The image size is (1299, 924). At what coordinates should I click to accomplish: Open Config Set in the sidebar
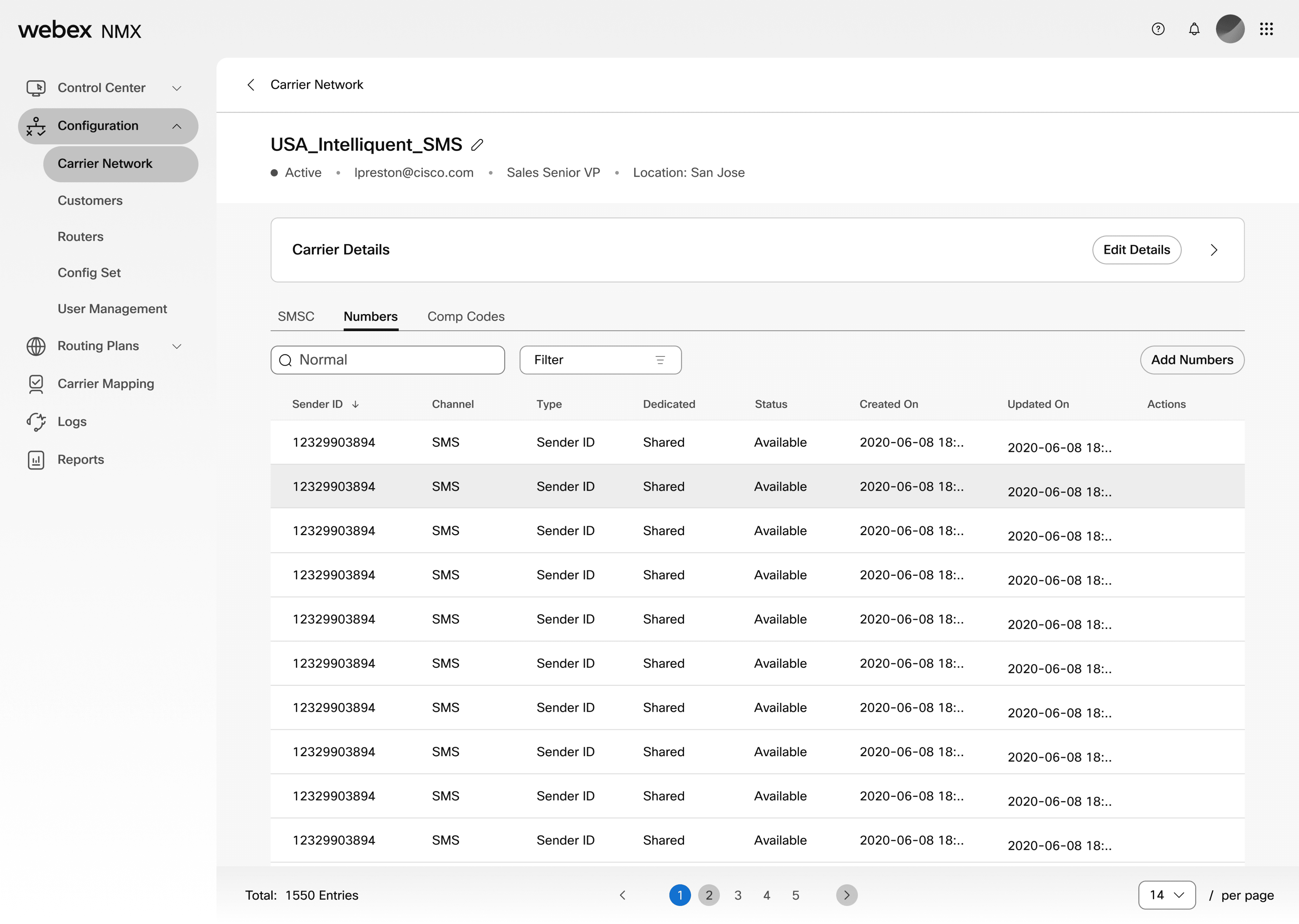[x=89, y=273]
